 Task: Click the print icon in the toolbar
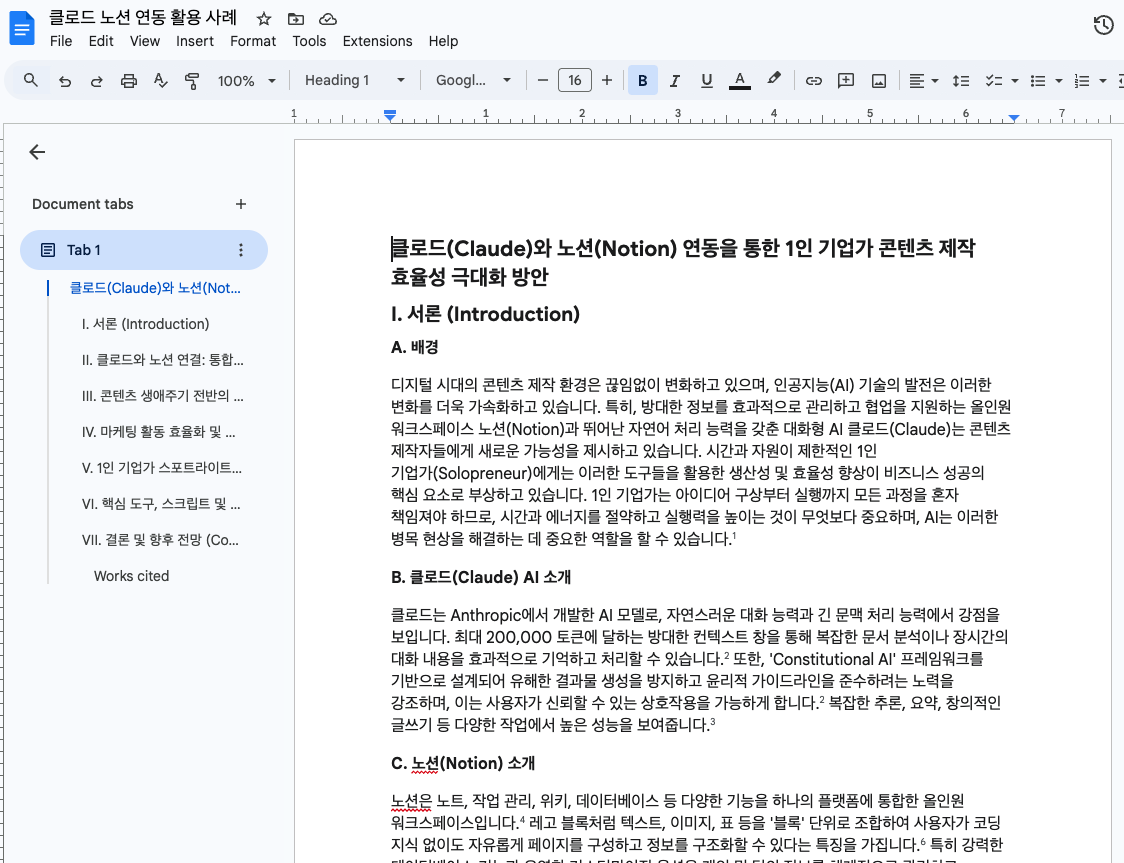click(x=128, y=79)
